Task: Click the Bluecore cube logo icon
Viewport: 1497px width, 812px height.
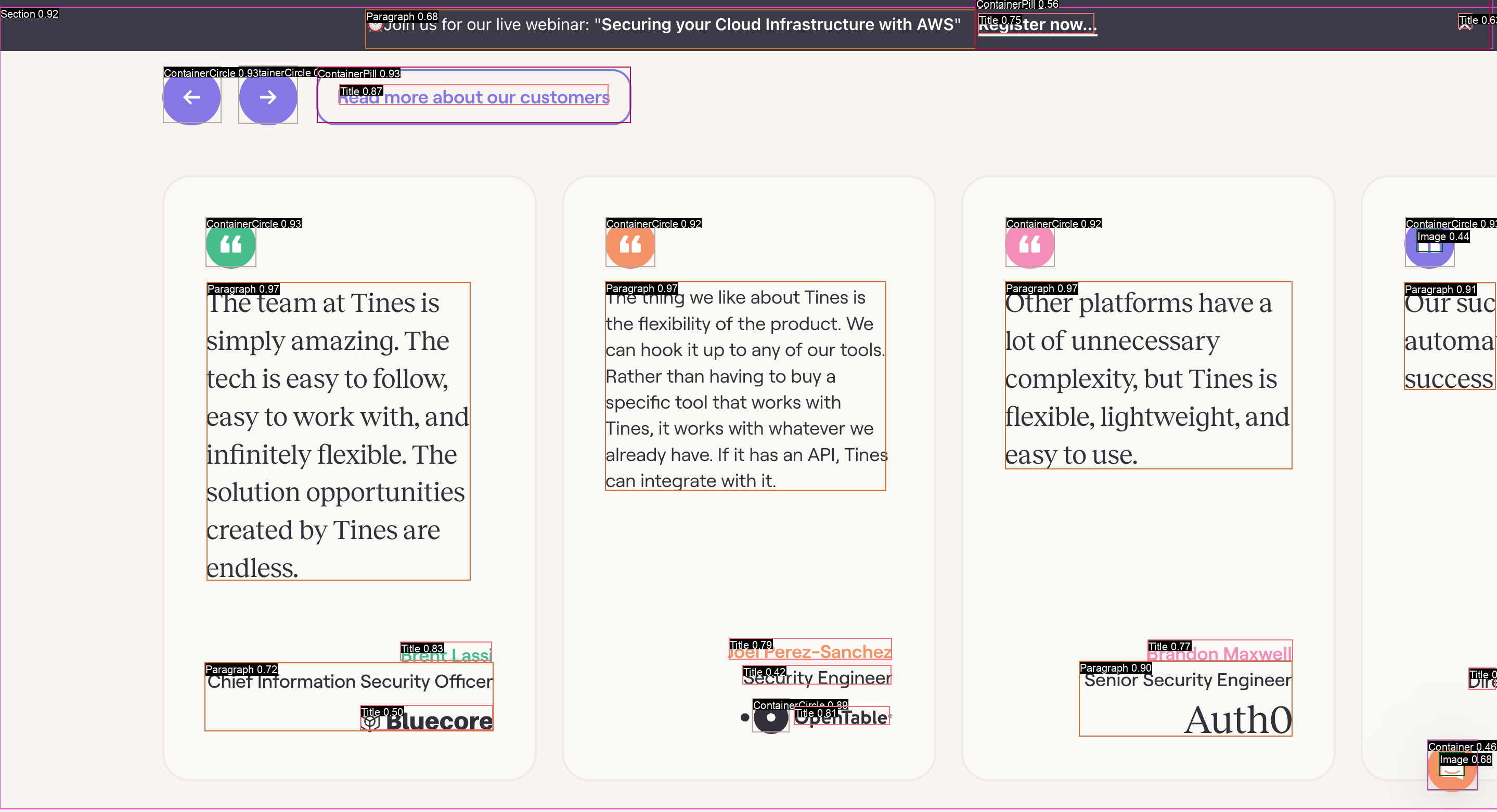Action: [x=370, y=722]
